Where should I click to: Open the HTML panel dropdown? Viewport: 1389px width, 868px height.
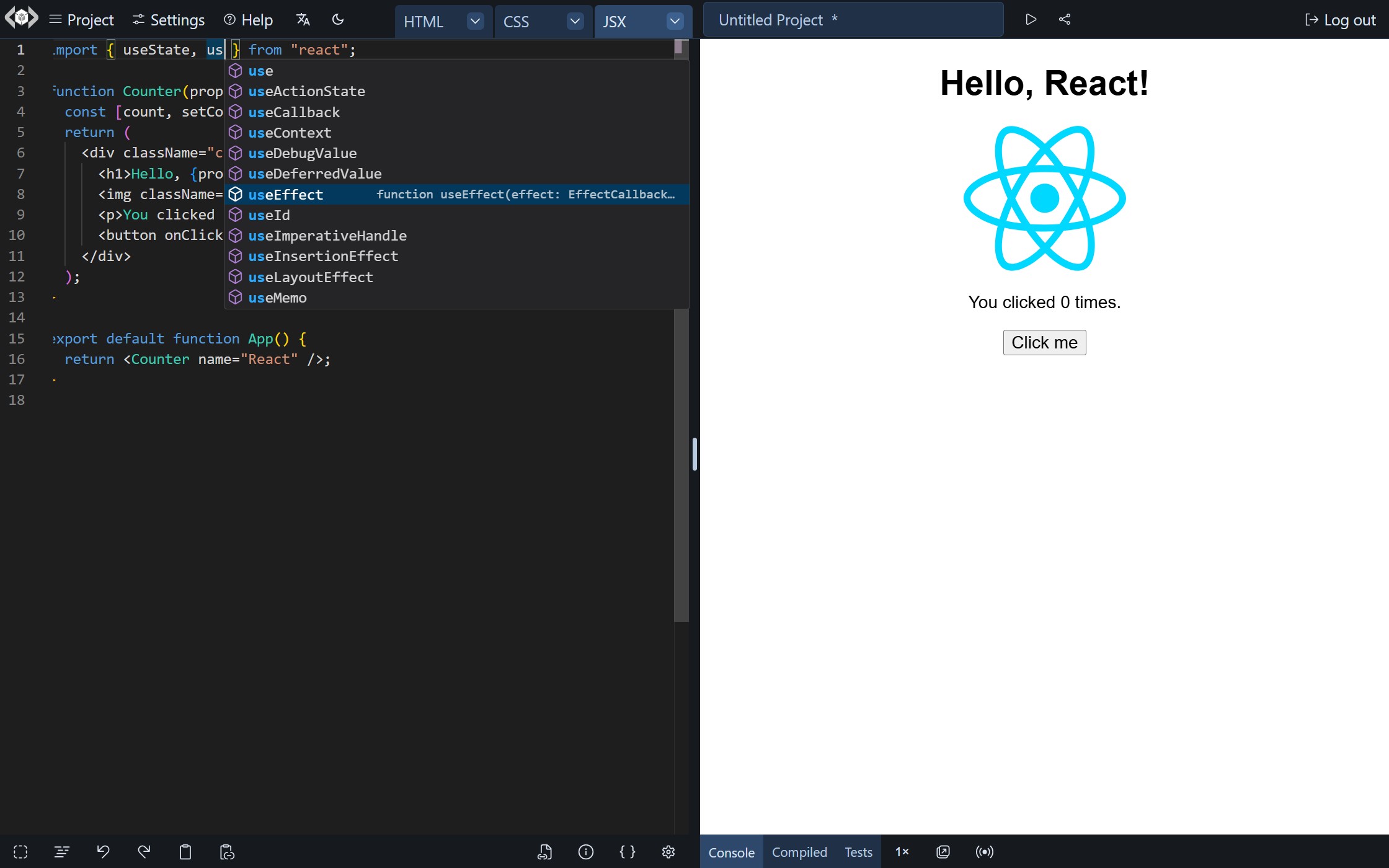point(475,20)
